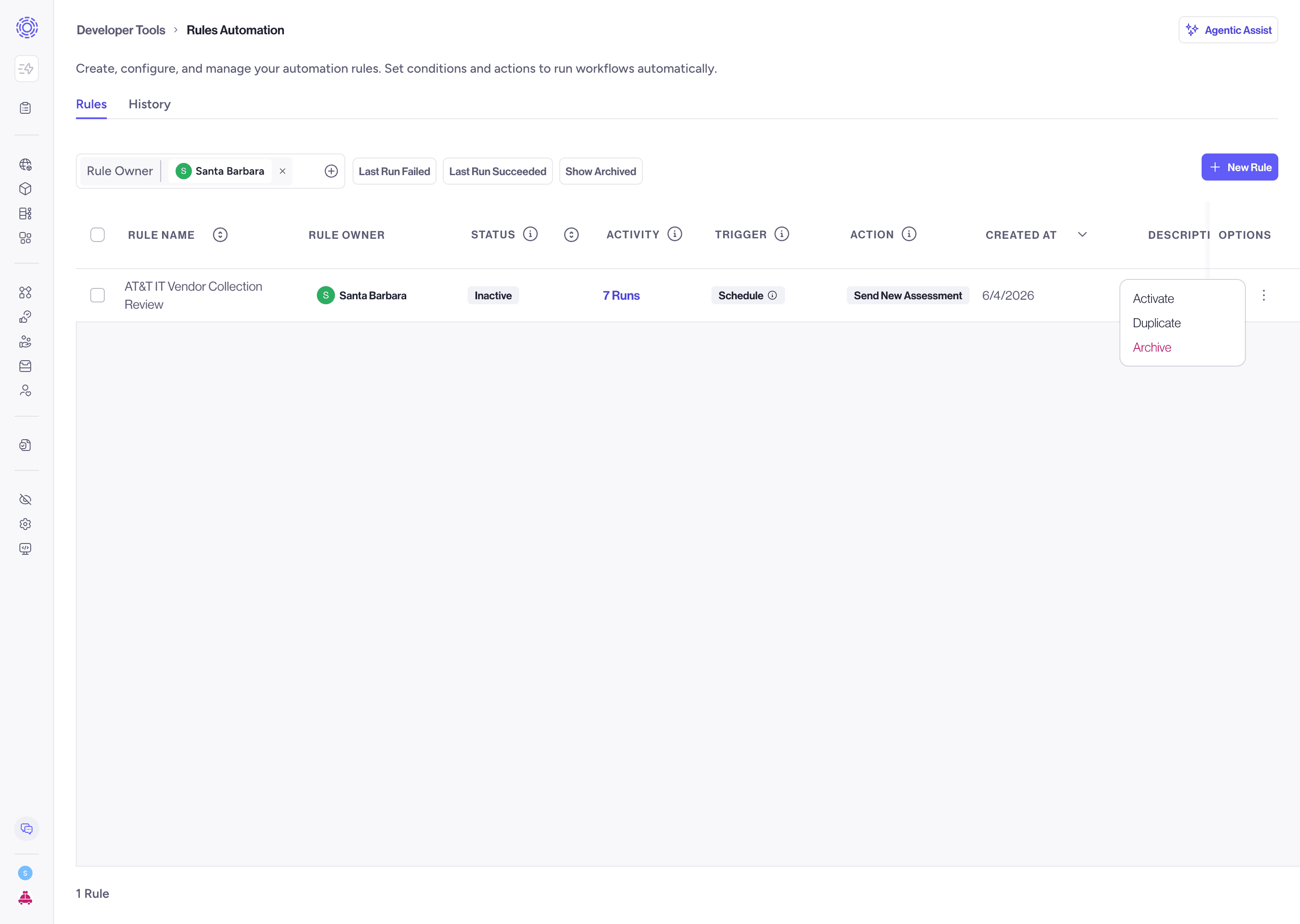Click the info icon next to Activity header
Image resolution: width=1300 pixels, height=924 pixels.
tap(675, 234)
